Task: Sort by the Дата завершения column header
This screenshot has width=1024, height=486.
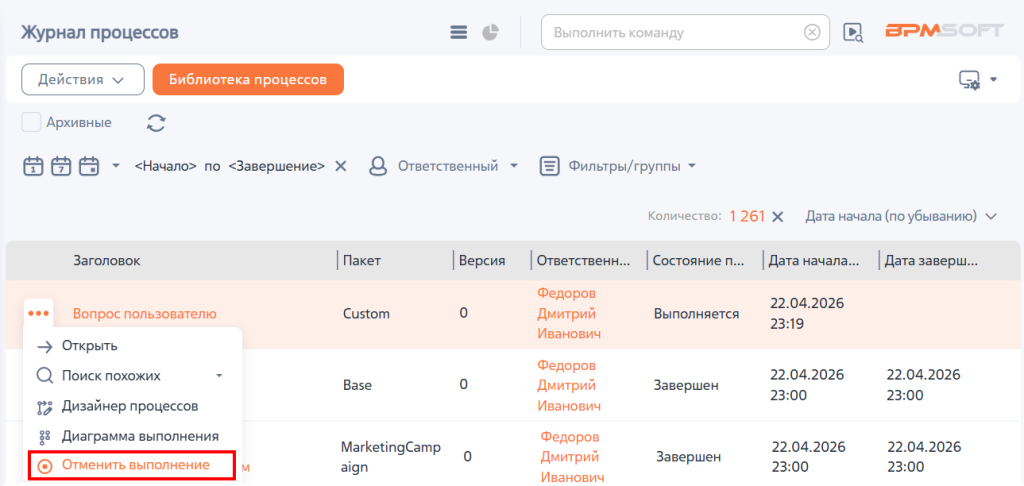Action: [x=931, y=261]
